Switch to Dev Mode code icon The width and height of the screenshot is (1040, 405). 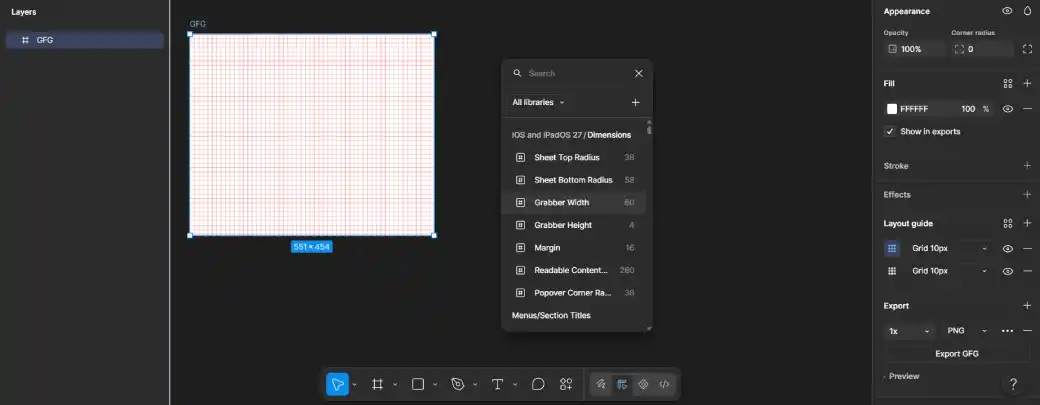[664, 384]
